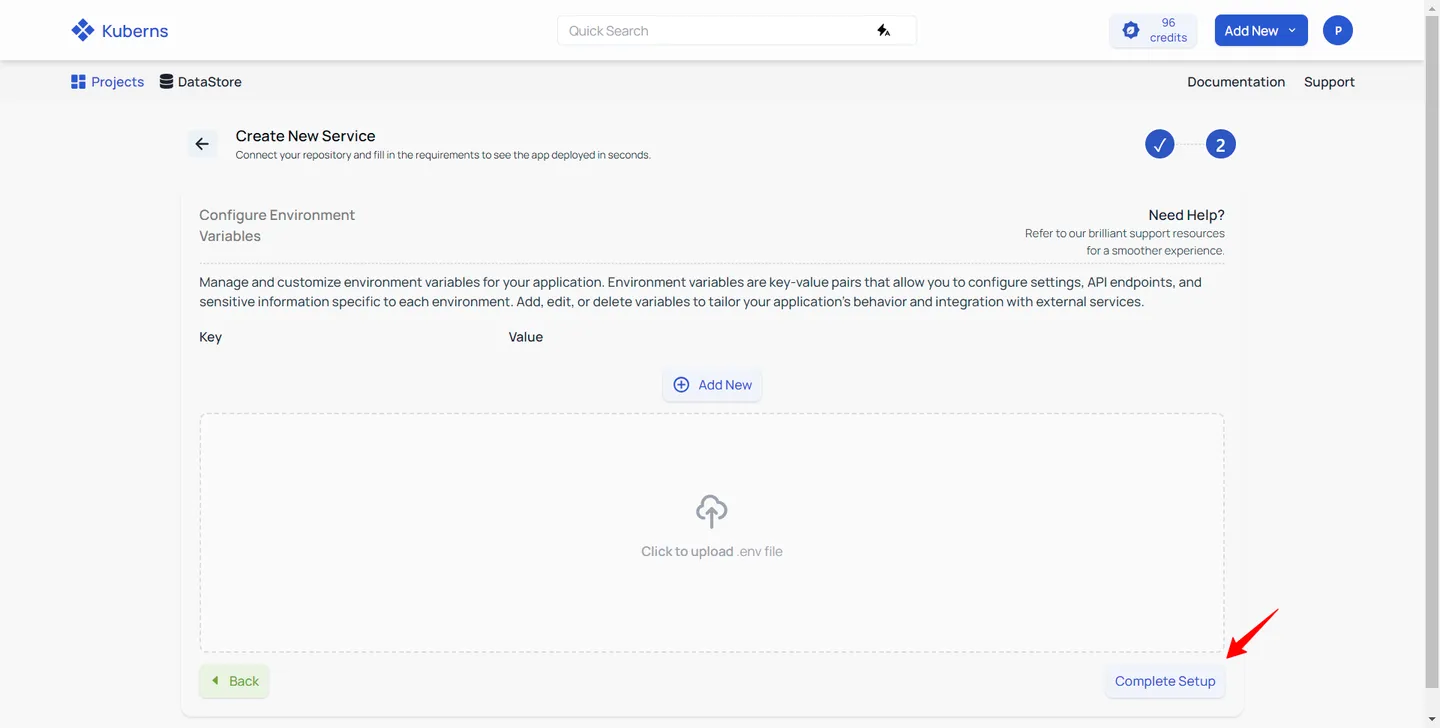The width and height of the screenshot is (1440, 728).
Task: Add a new environment variable row
Action: [x=712, y=385]
